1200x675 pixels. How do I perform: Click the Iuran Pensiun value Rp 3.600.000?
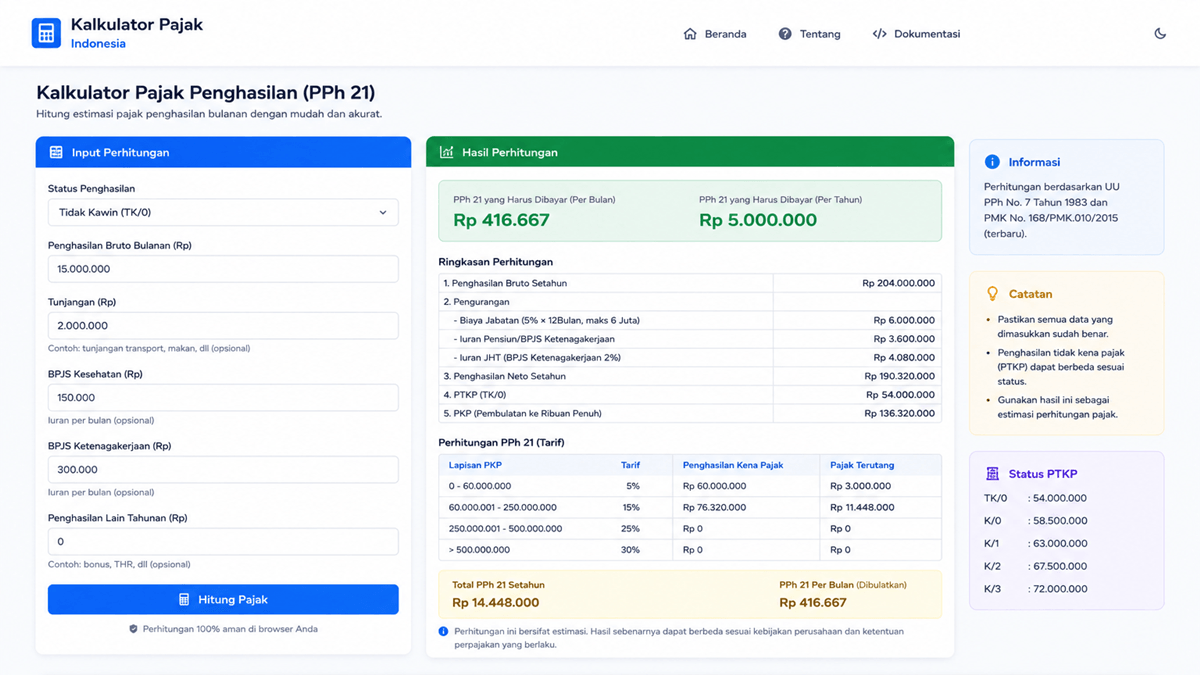[x=904, y=339]
